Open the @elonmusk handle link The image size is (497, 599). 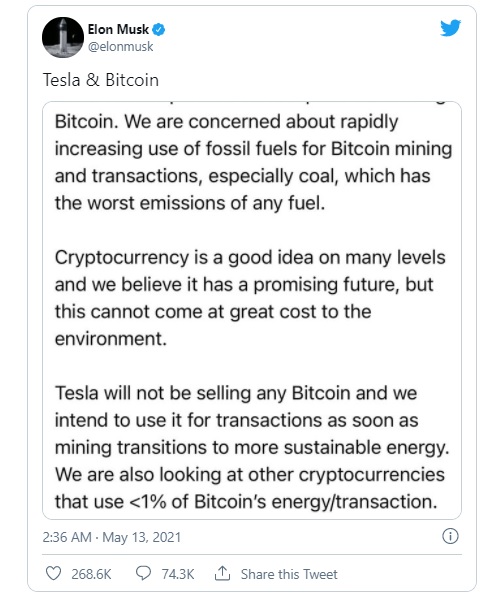tap(120, 47)
